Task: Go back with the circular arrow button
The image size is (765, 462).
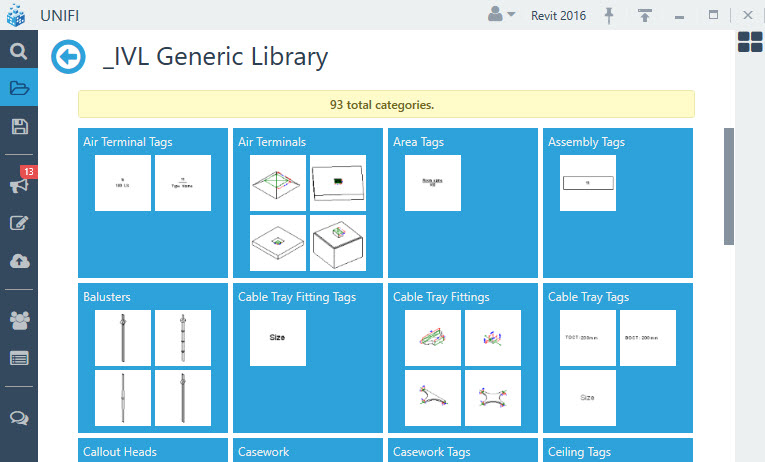Action: [68, 57]
